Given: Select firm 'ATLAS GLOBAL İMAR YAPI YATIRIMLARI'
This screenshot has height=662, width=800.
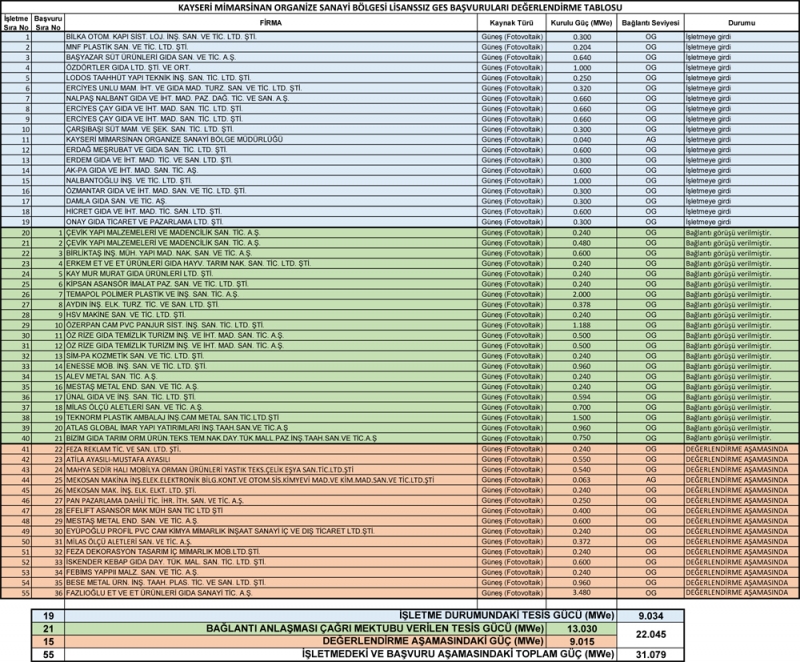Looking at the screenshot, I should tap(177, 428).
